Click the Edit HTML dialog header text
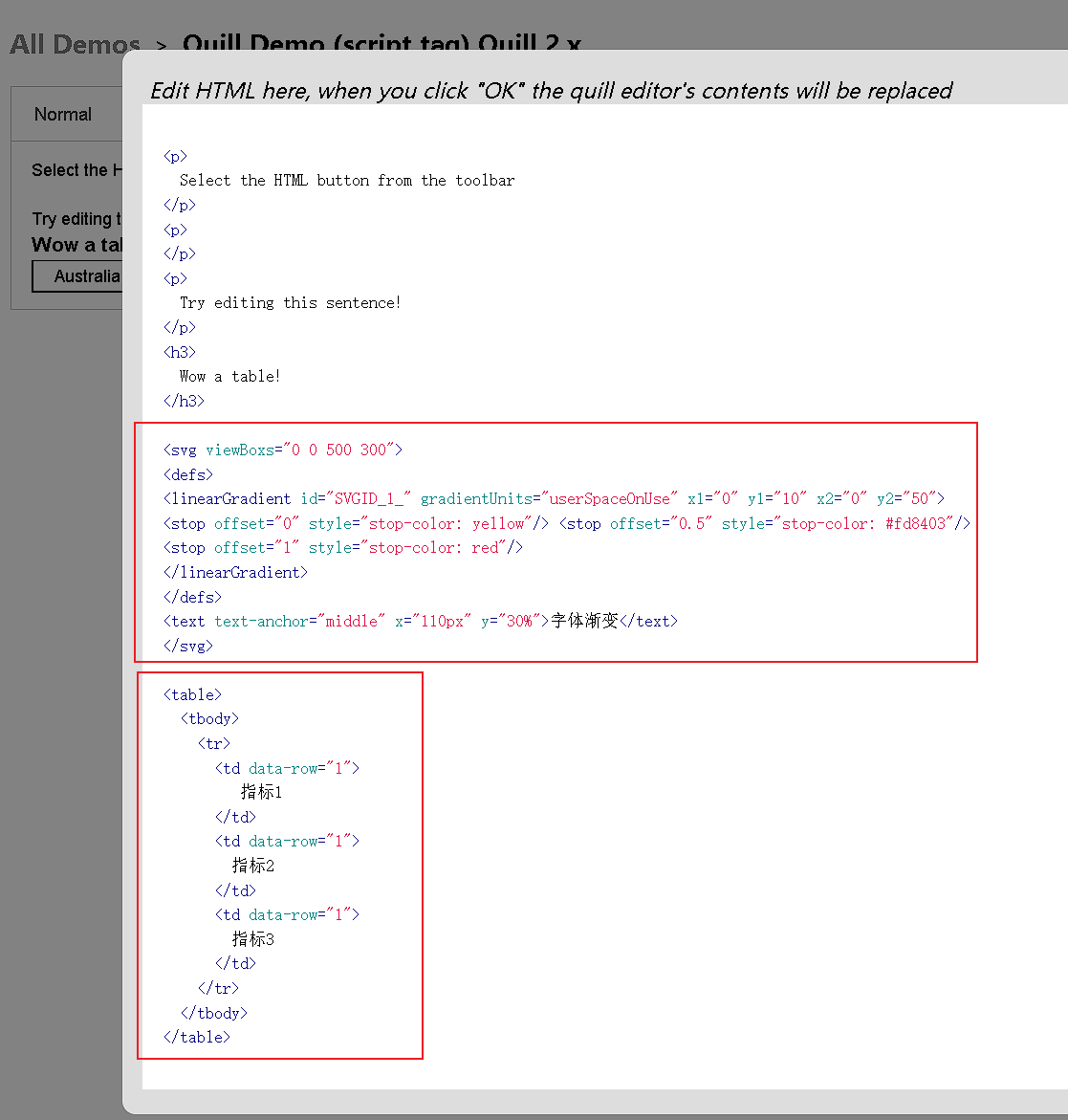Image resolution: width=1068 pixels, height=1120 pixels. 552,91
